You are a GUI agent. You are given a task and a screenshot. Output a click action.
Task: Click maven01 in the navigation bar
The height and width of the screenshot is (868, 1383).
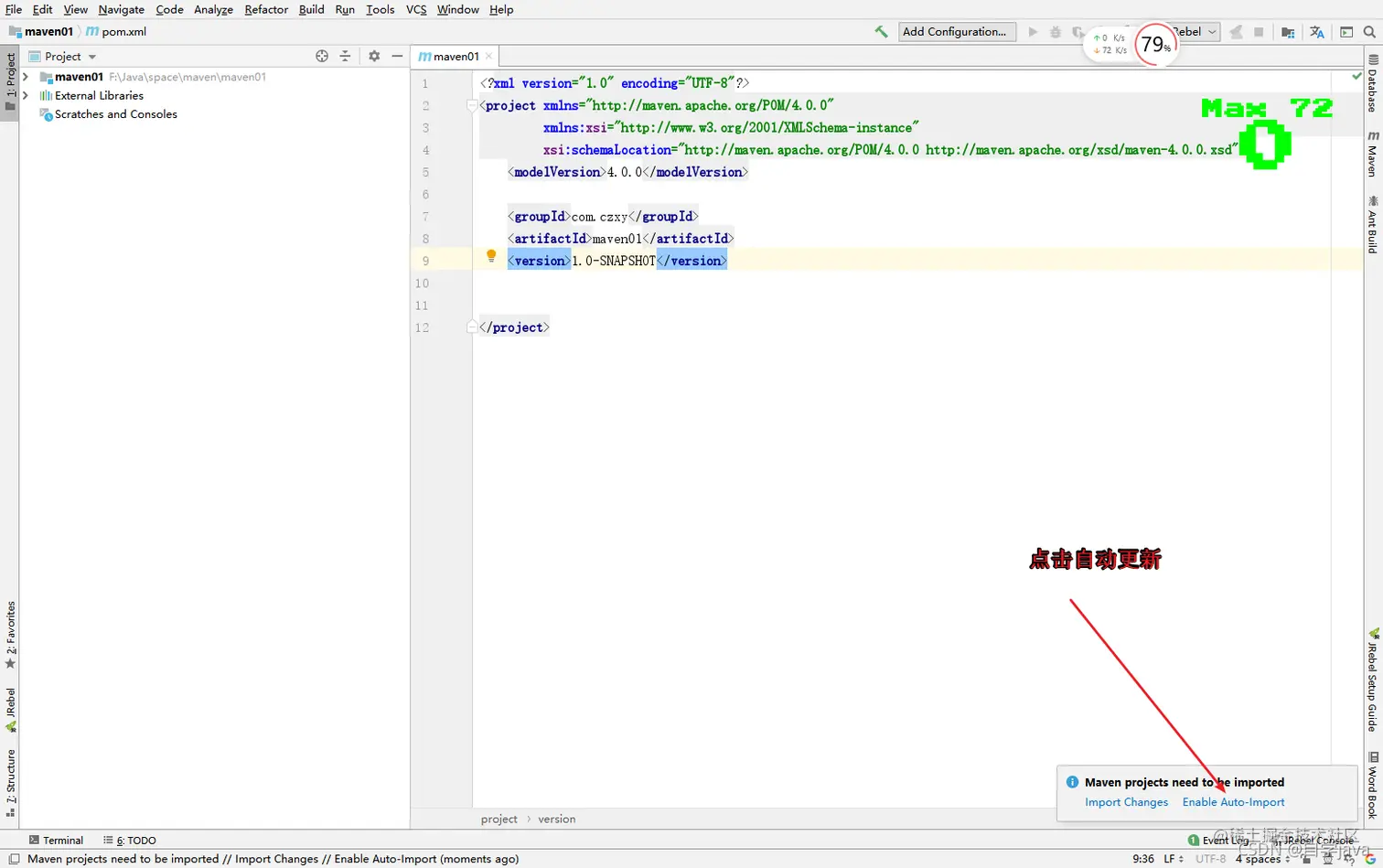[x=41, y=31]
